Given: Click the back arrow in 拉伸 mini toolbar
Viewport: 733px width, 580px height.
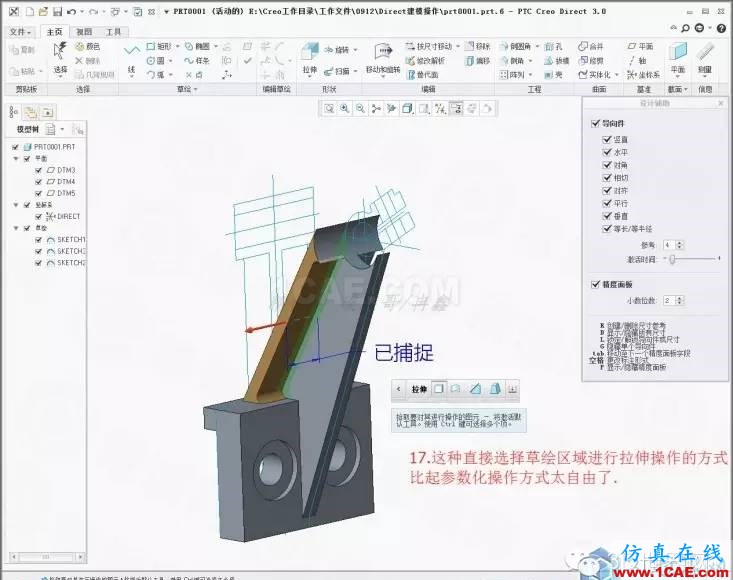Looking at the screenshot, I should [x=398, y=389].
